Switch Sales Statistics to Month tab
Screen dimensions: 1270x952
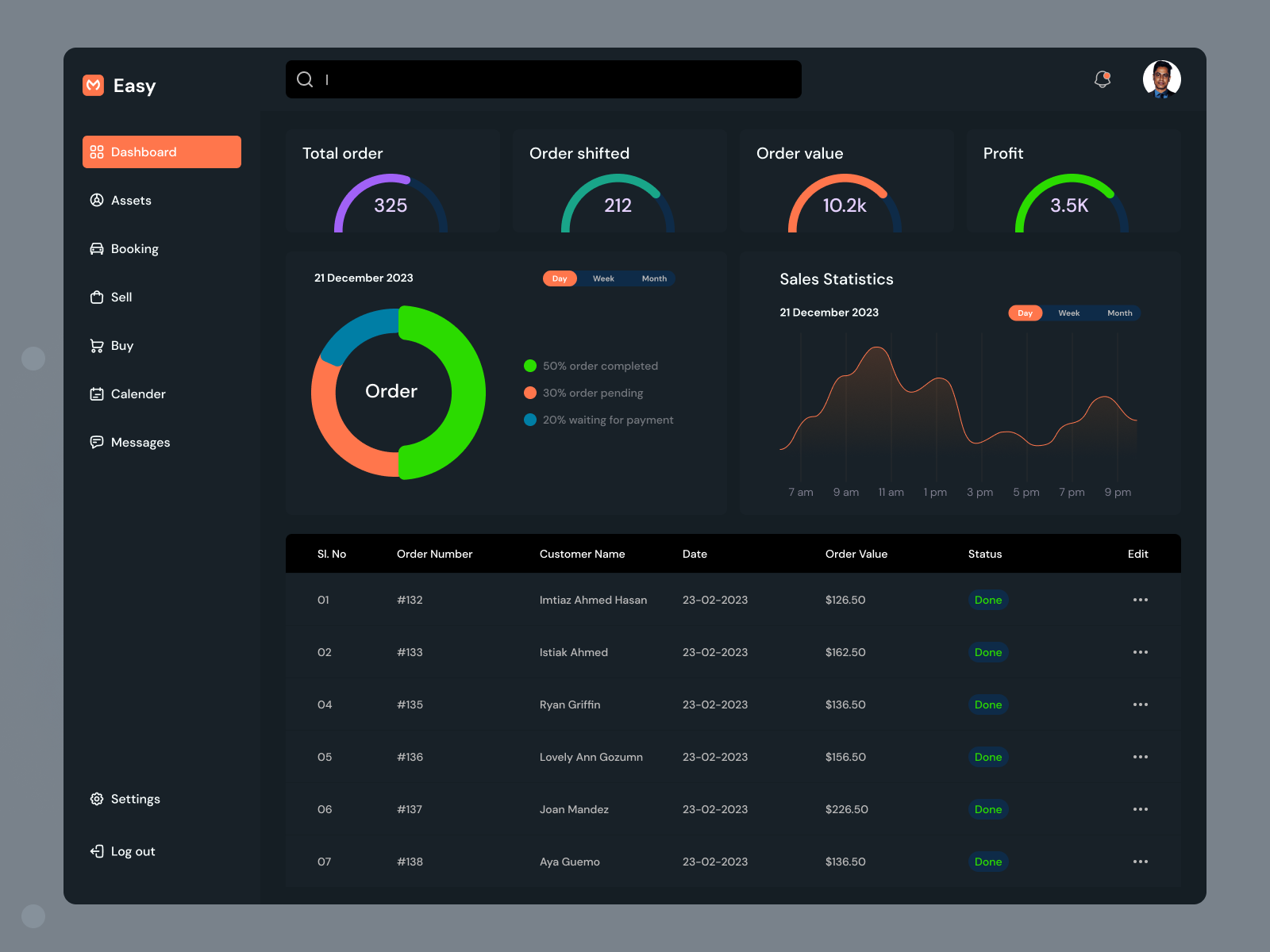click(1119, 313)
